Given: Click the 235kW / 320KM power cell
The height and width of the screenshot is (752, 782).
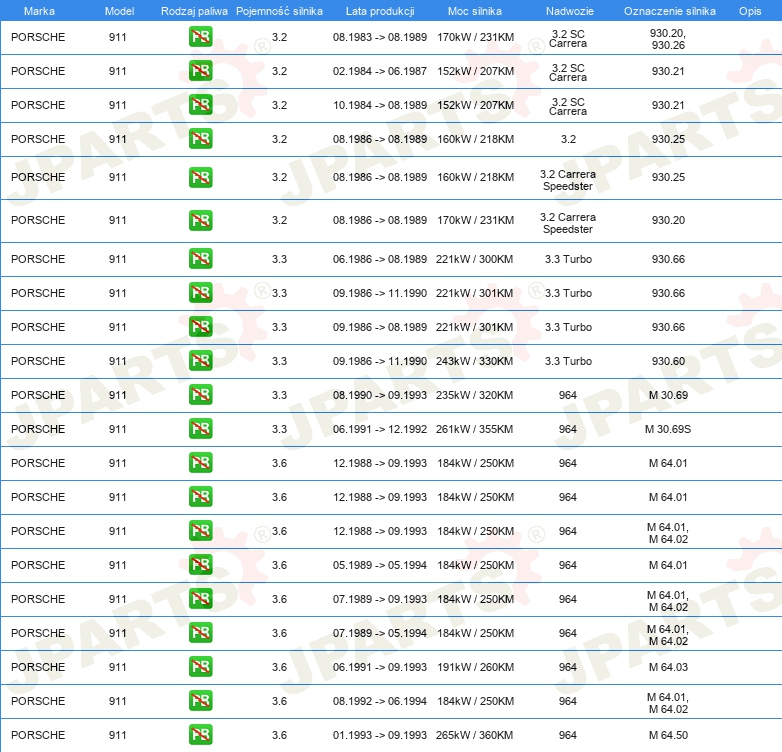Looking at the screenshot, I should 474,395.
